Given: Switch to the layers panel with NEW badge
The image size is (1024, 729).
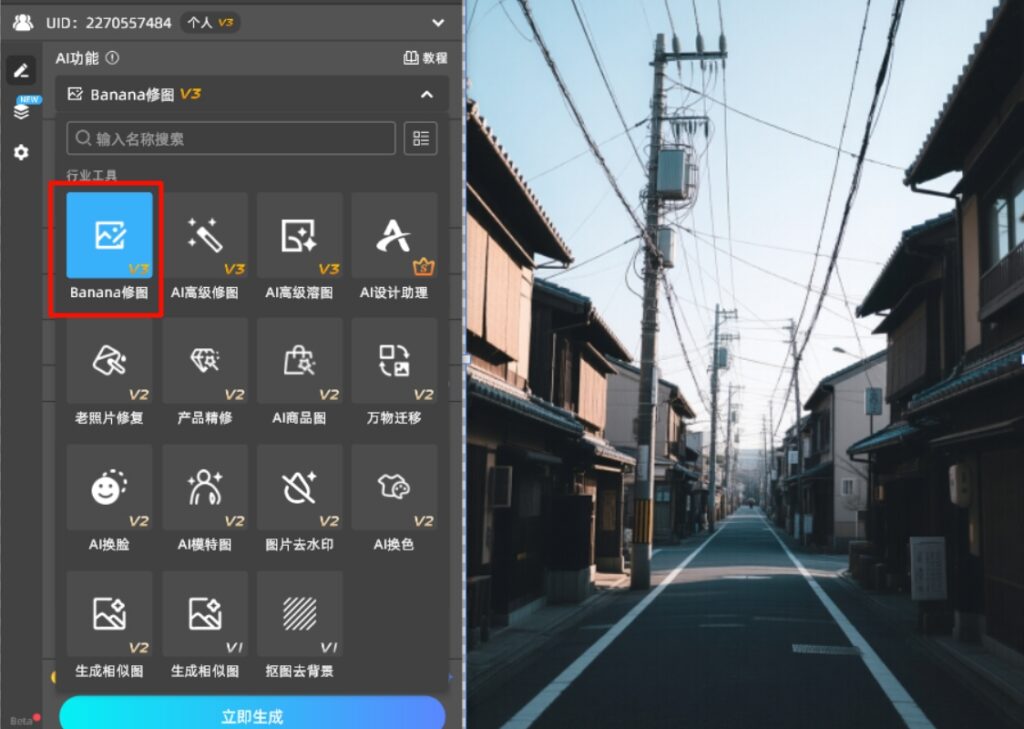Looking at the screenshot, I should [x=24, y=110].
